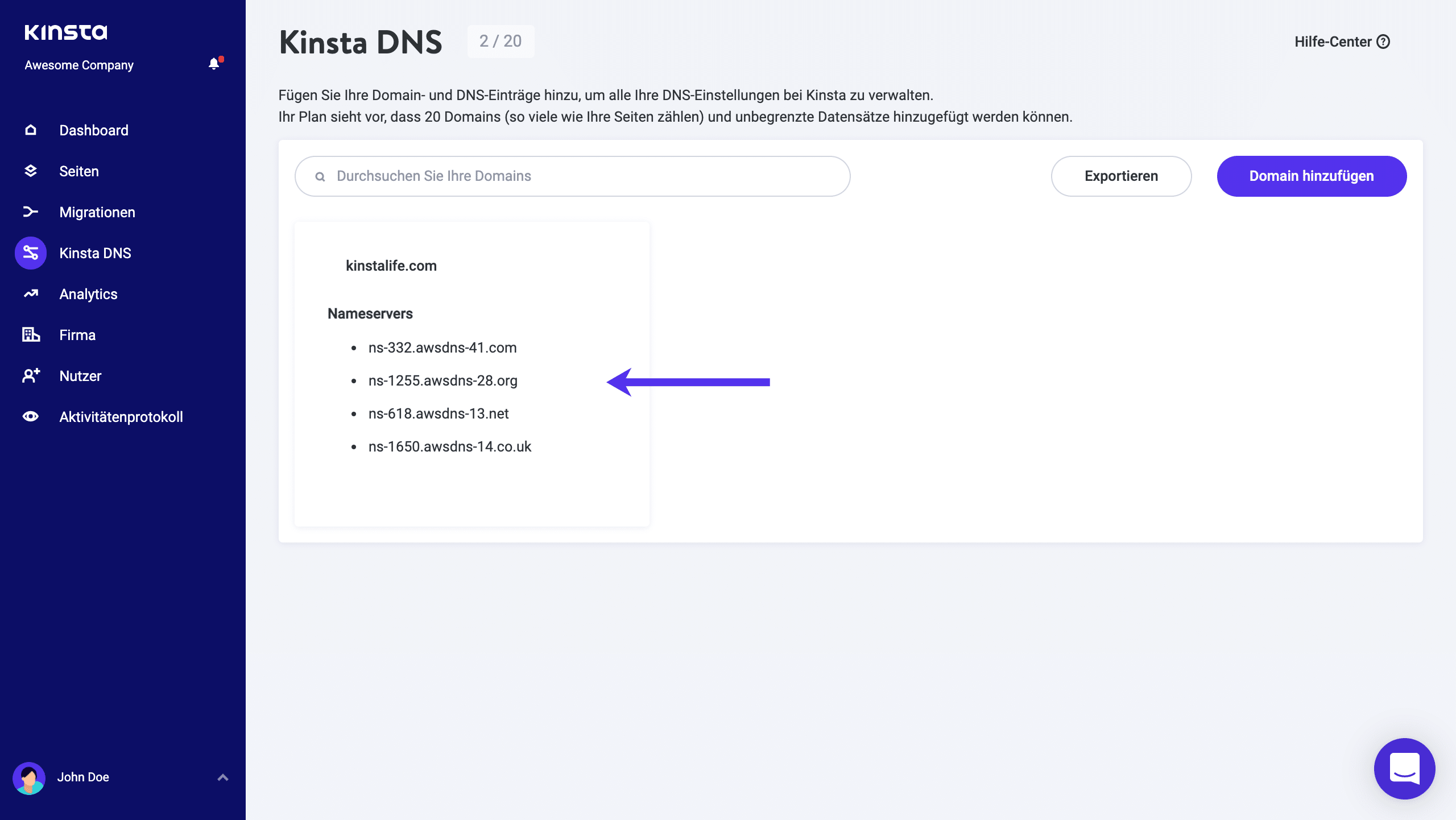Click the Domain hinzufügen button
This screenshot has height=820, width=1456.
click(1312, 176)
